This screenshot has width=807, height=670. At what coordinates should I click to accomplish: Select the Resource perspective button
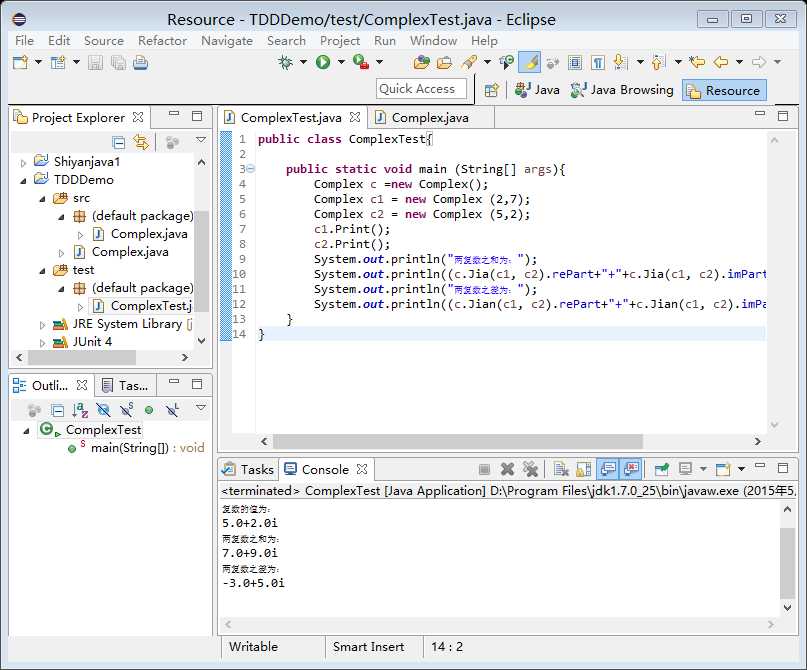(x=724, y=90)
